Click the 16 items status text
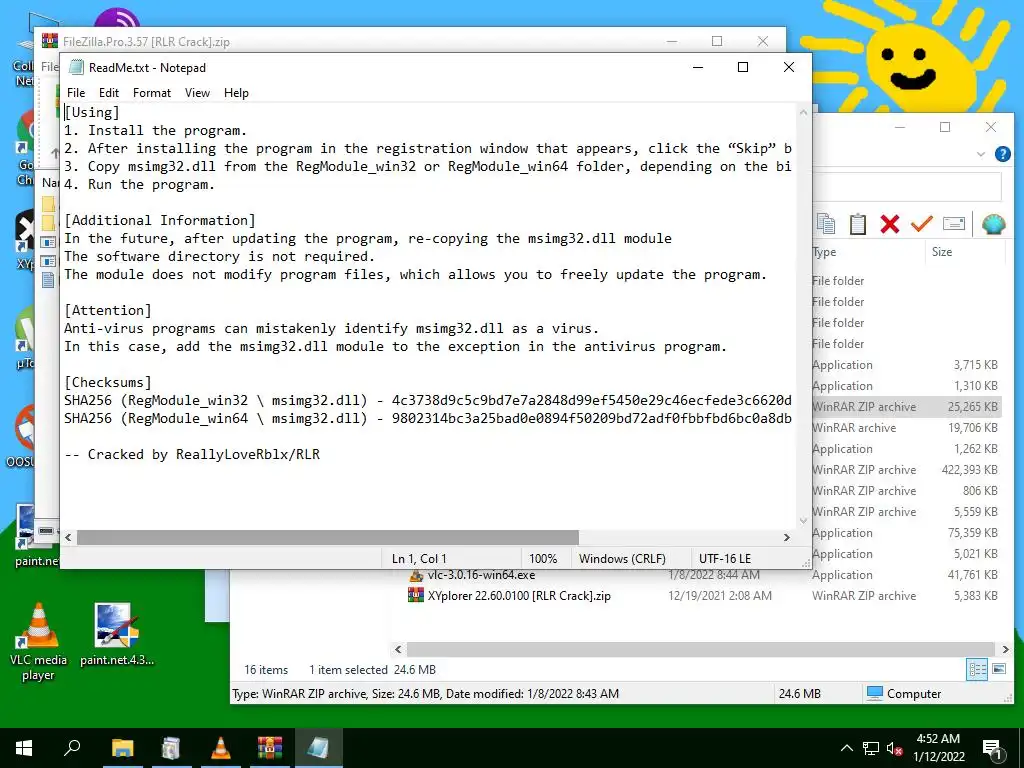This screenshot has height=768, width=1024. tap(266, 670)
